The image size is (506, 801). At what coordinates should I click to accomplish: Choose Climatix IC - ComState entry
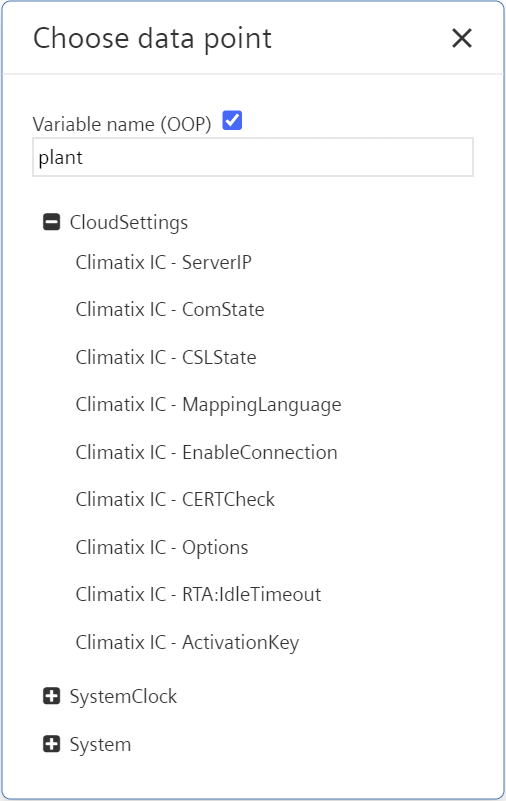coord(170,310)
